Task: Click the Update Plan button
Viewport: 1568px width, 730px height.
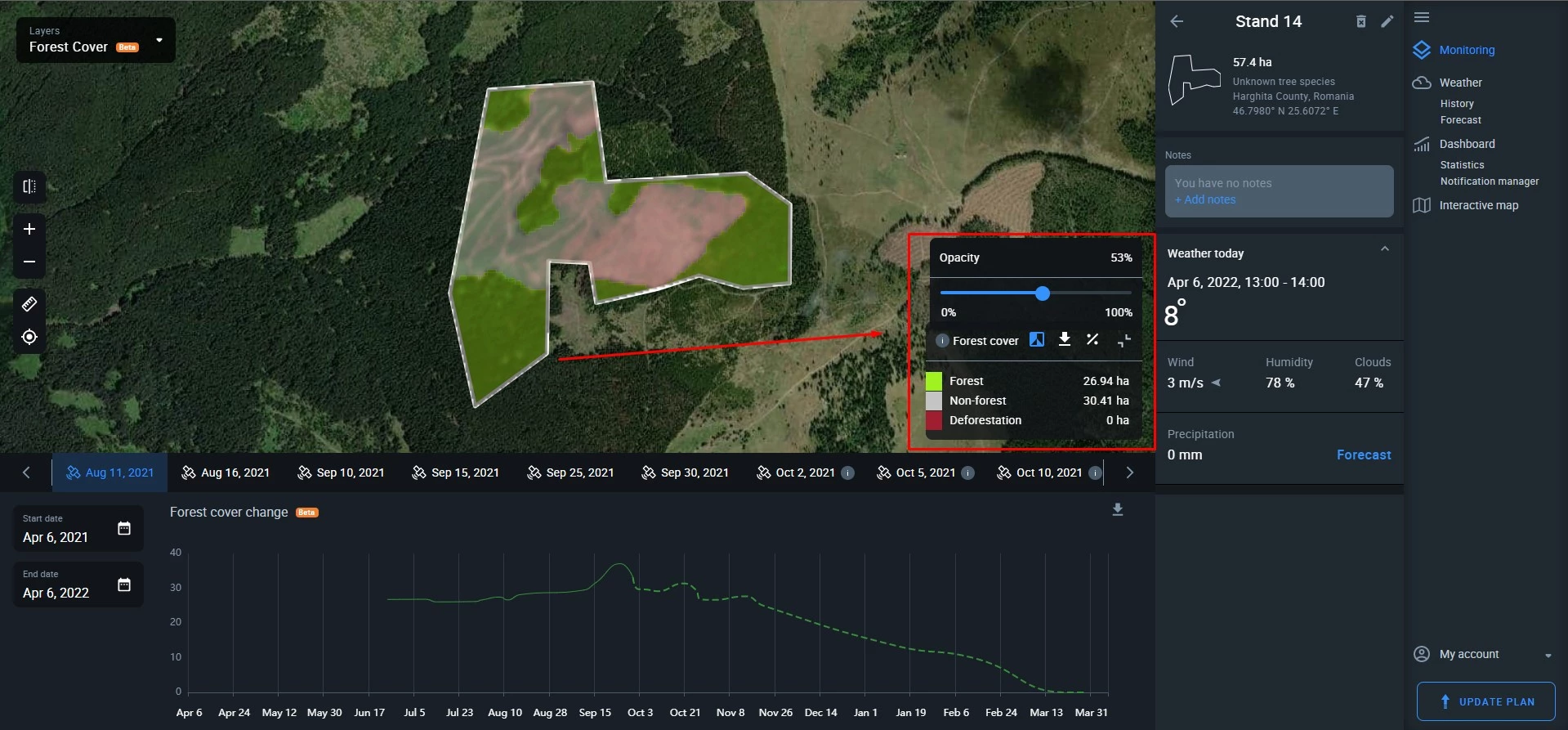Action: [1485, 701]
